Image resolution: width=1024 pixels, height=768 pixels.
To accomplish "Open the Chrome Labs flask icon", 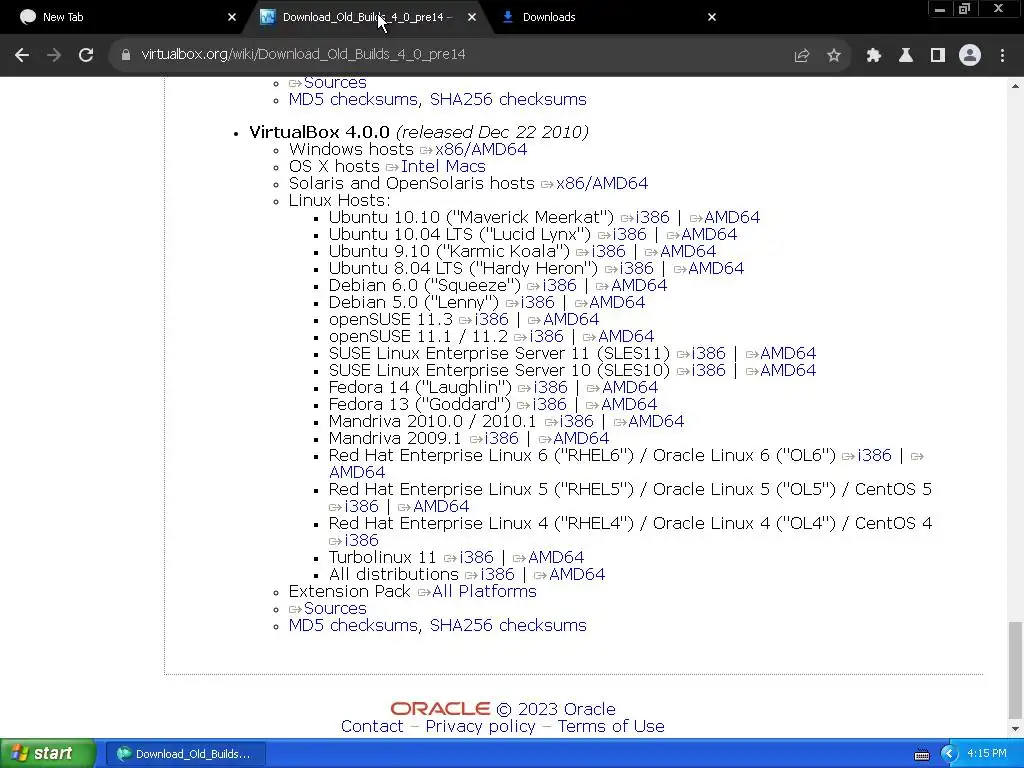I will tap(906, 56).
